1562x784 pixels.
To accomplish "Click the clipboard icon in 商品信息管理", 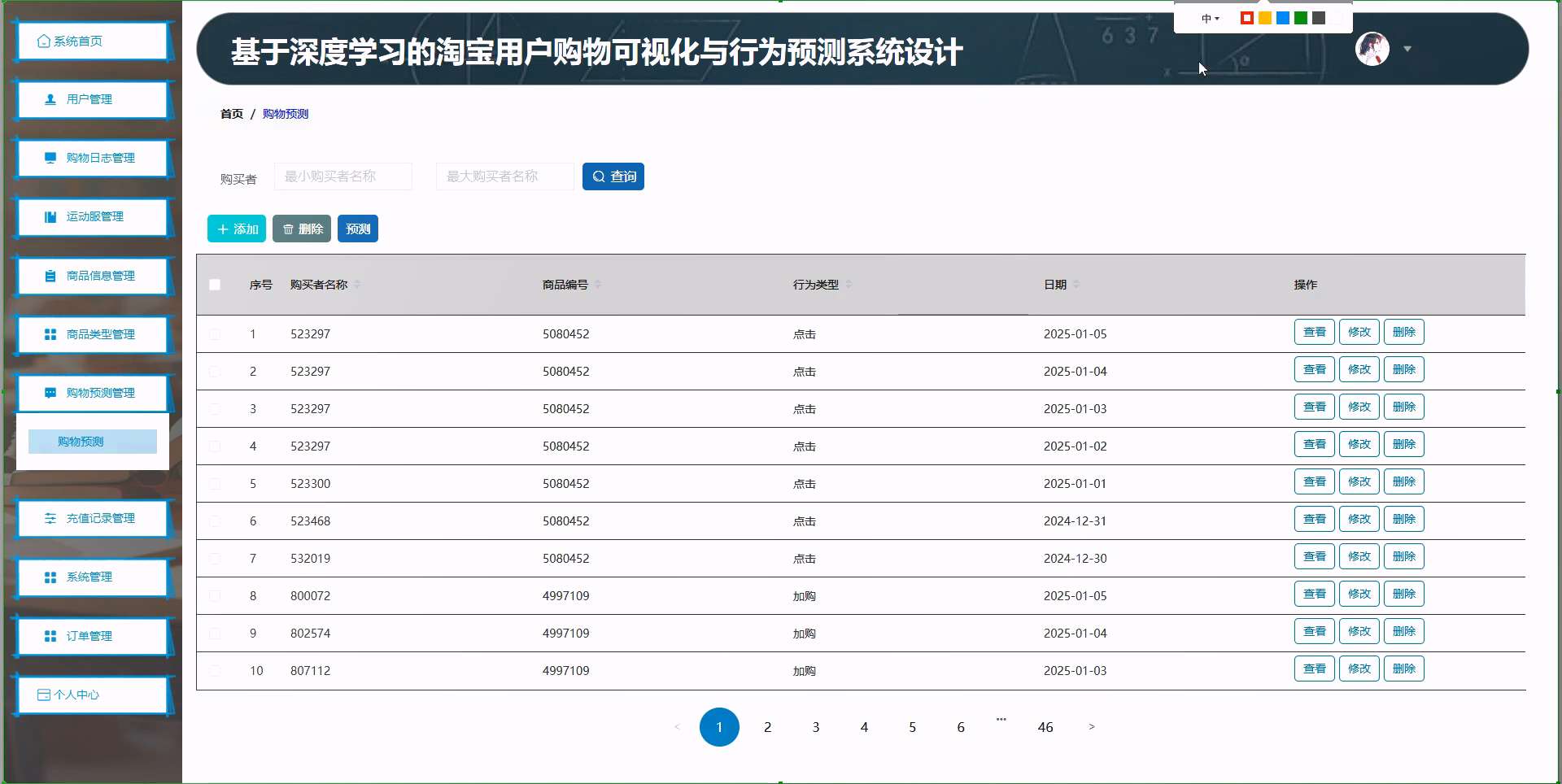I will click(x=50, y=276).
